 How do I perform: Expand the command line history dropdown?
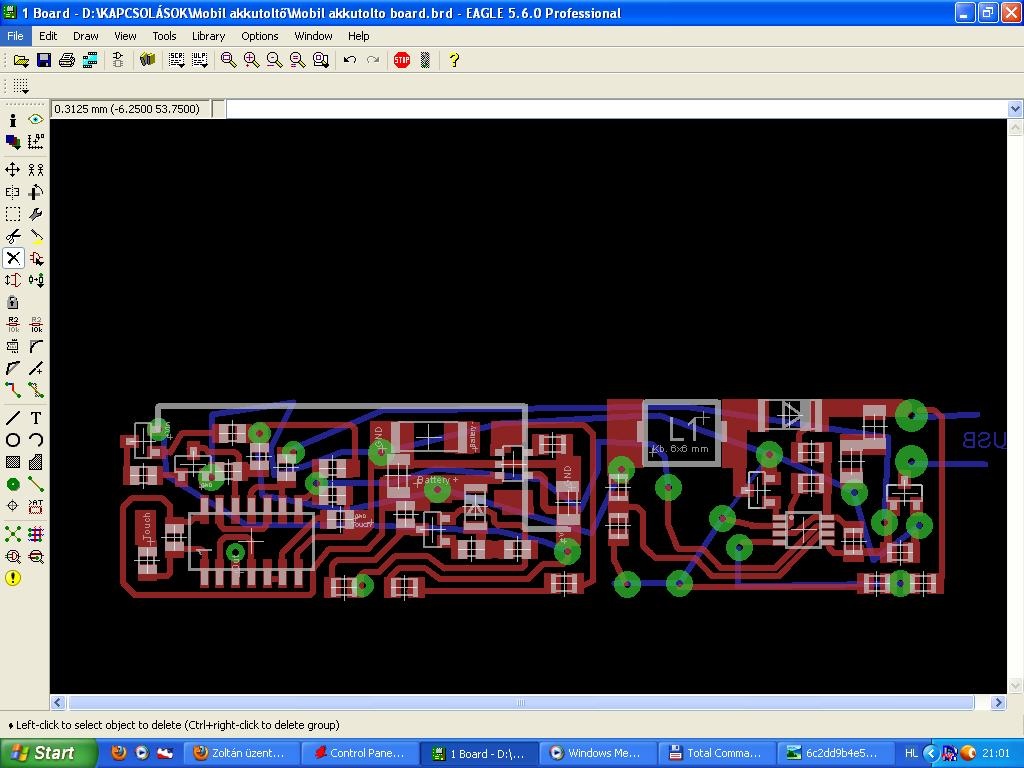pyautogui.click(x=1015, y=109)
